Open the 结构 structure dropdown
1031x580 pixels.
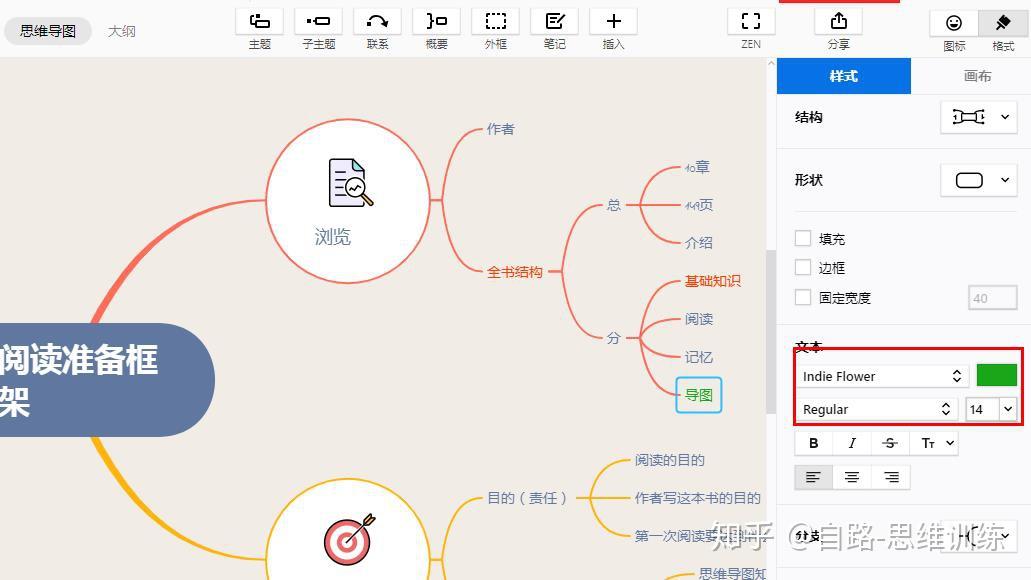[x=979, y=117]
